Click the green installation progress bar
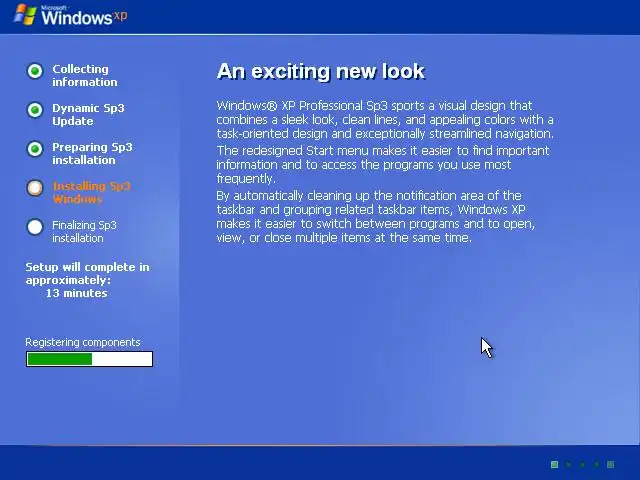 tap(89, 359)
